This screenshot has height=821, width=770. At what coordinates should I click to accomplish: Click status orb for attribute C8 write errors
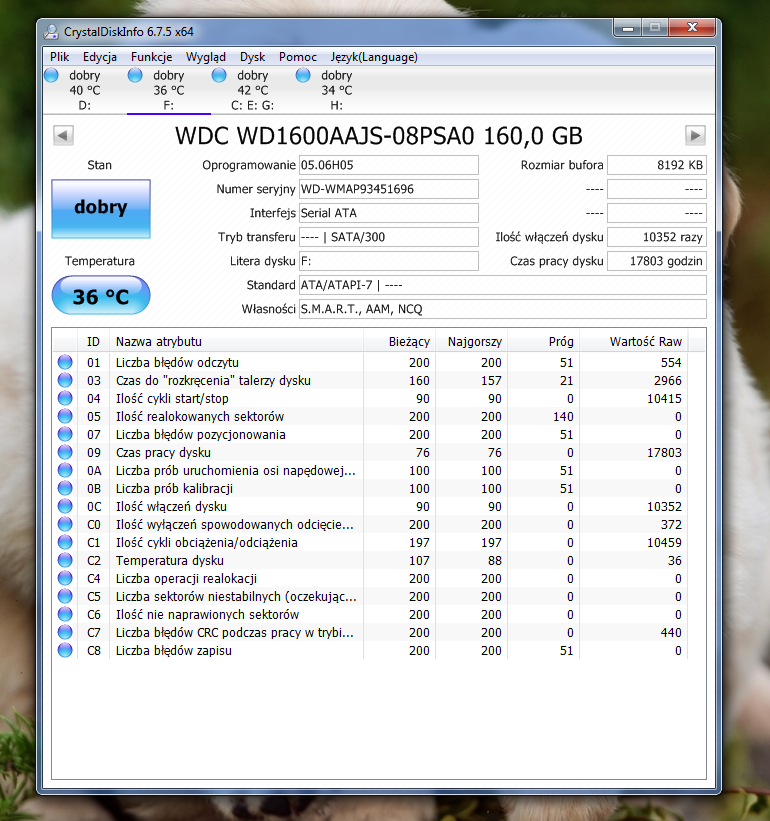pos(65,650)
